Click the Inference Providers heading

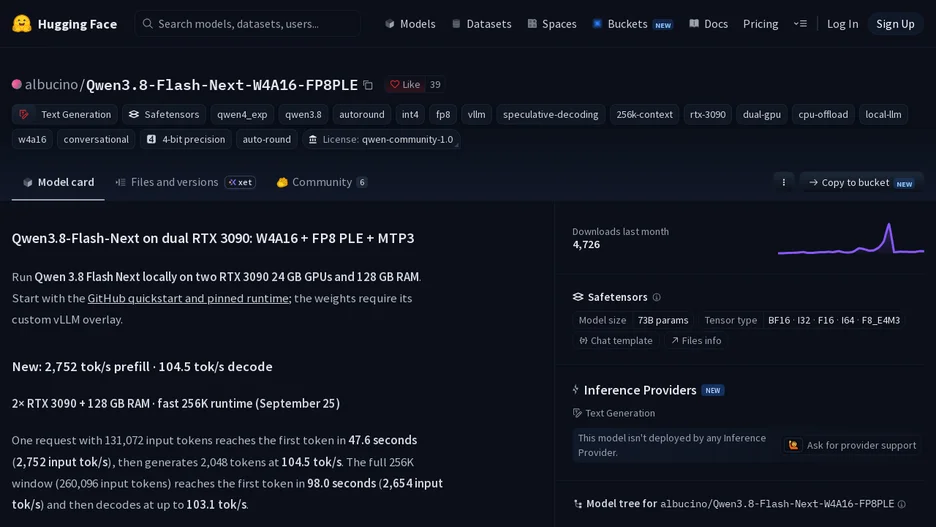[640, 390]
